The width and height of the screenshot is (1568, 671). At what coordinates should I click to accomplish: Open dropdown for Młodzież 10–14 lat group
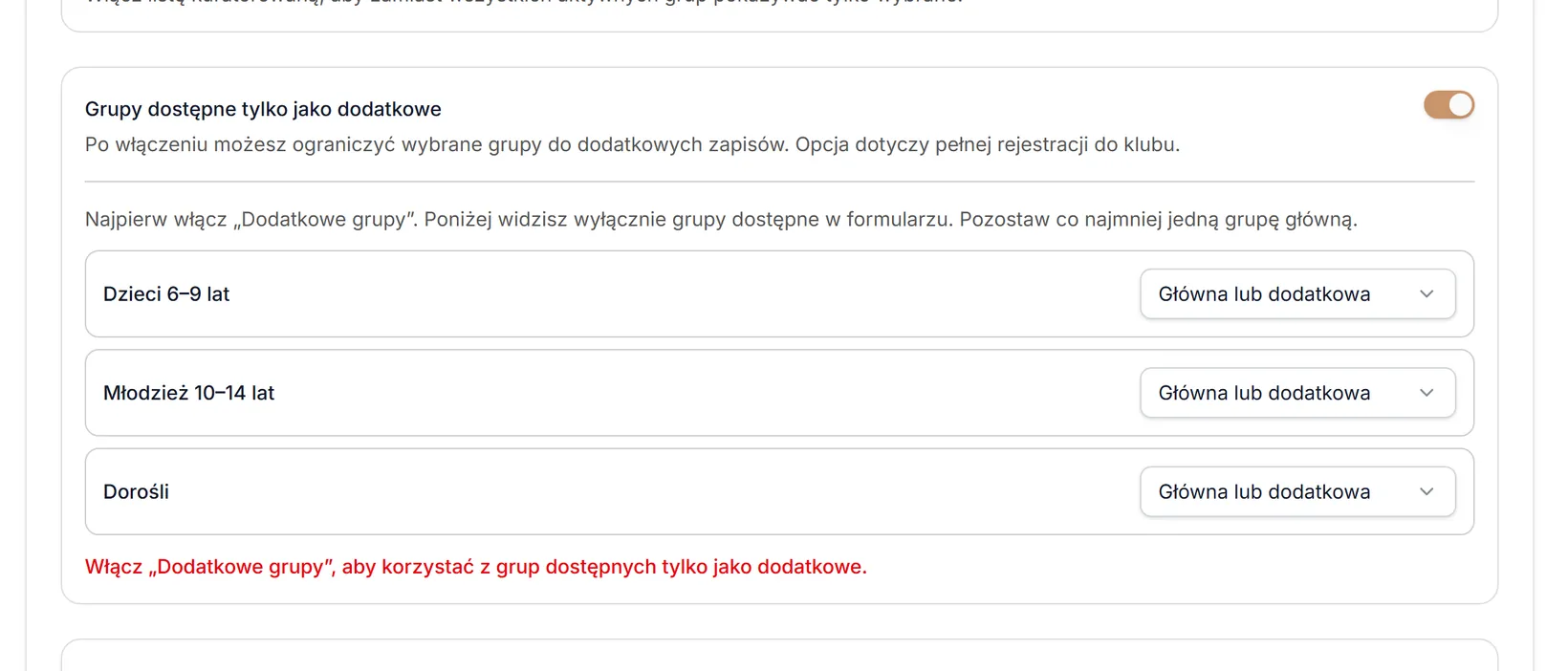1297,393
